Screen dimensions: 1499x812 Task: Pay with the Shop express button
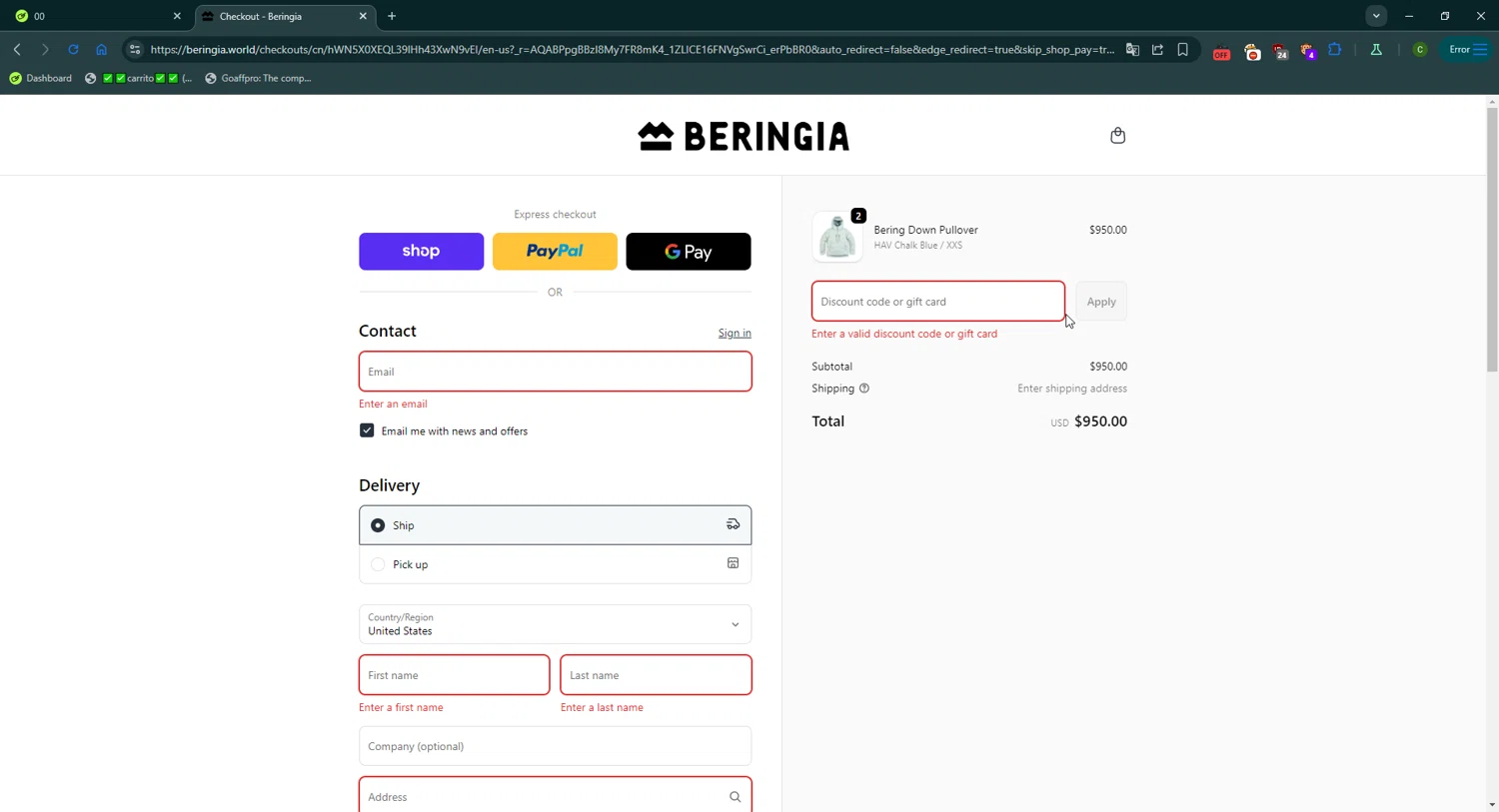[x=421, y=252]
